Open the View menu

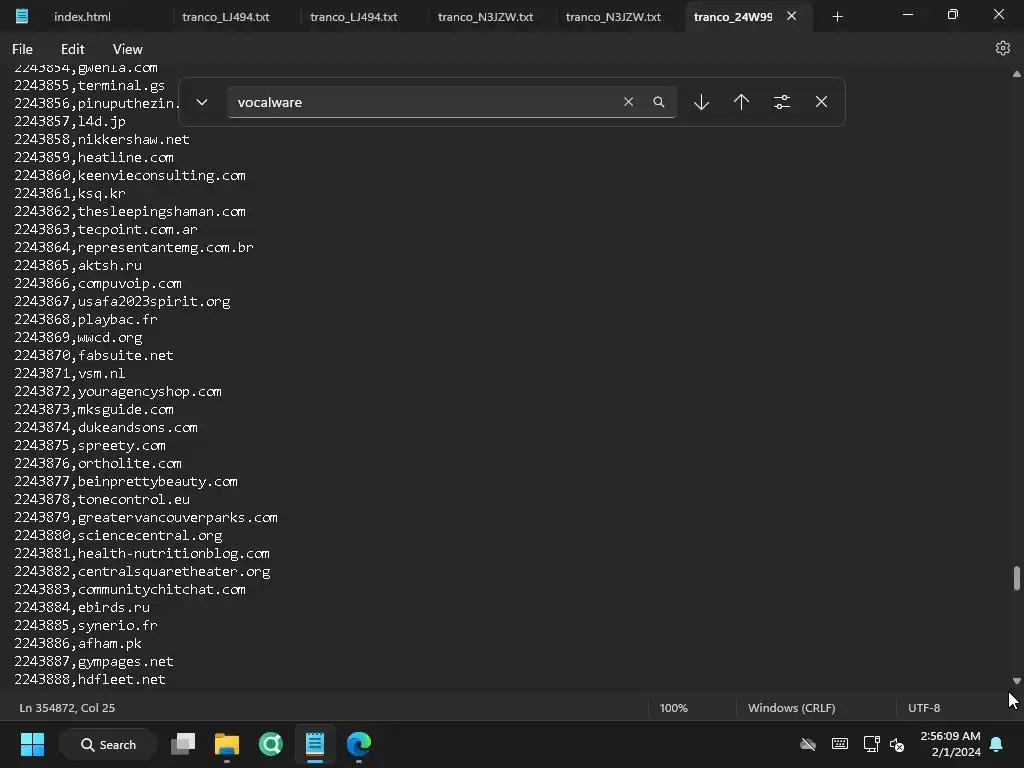coord(127,49)
